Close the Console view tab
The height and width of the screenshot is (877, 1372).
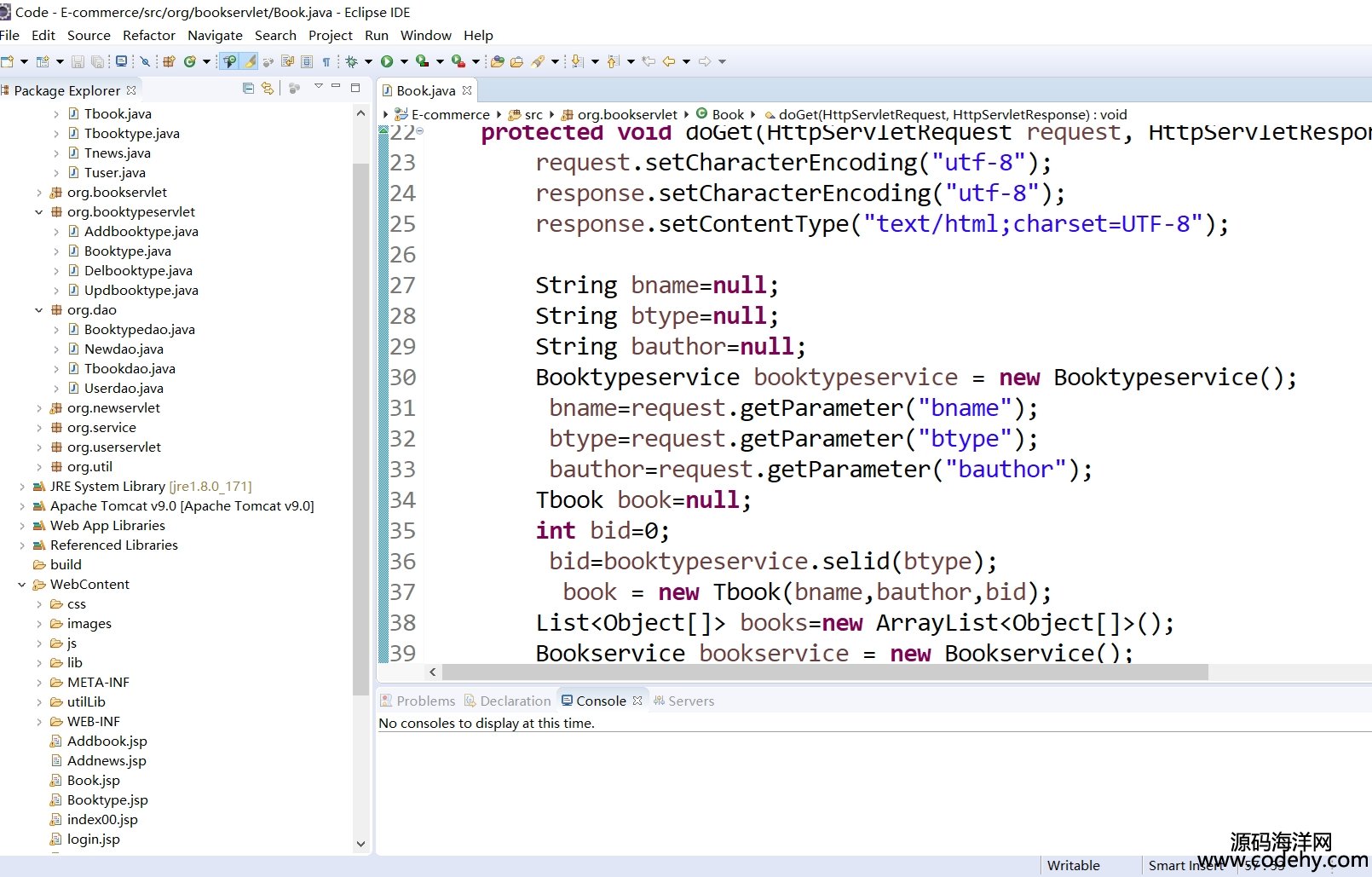coord(637,701)
